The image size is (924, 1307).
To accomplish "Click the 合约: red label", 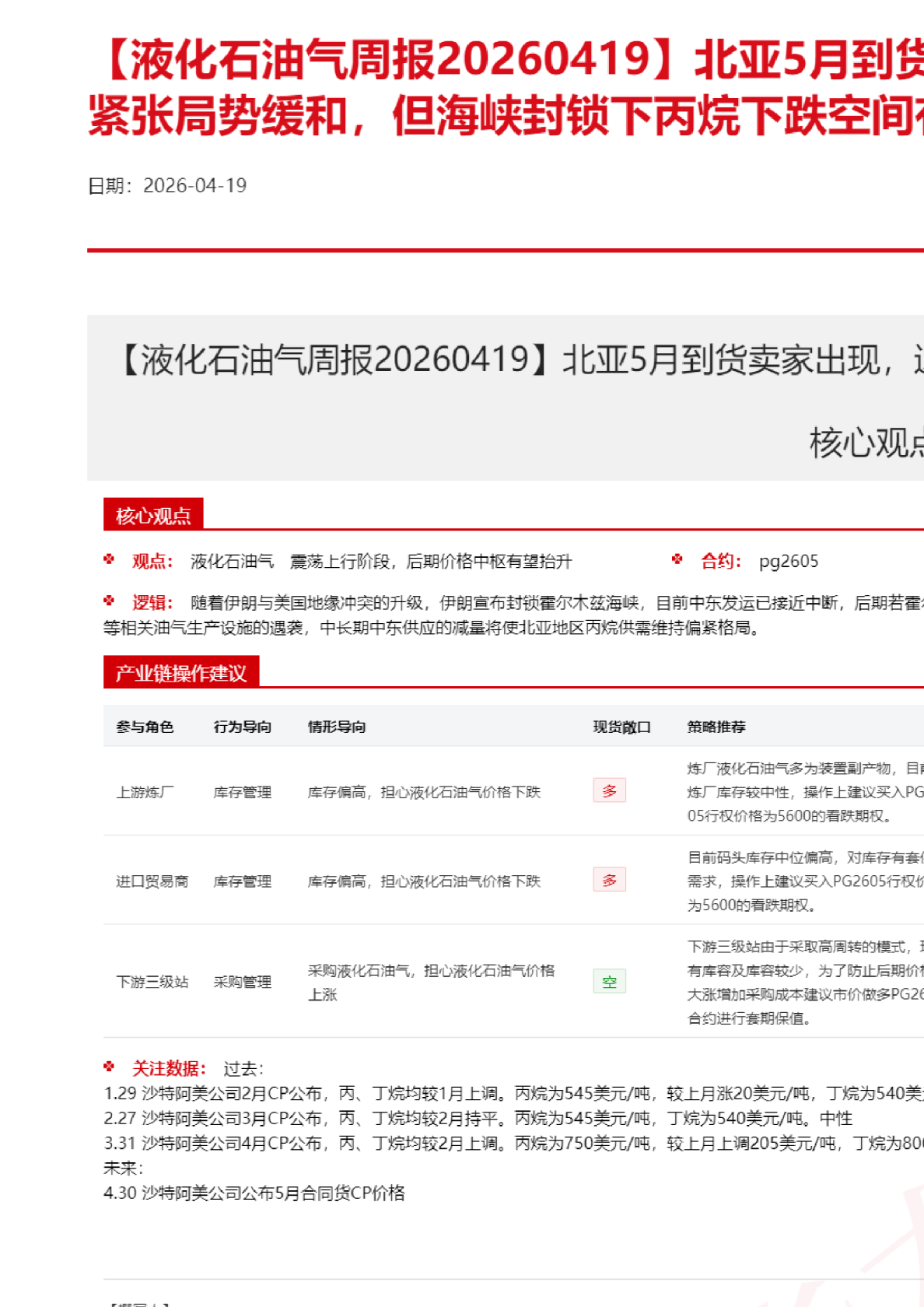I will tap(722, 561).
